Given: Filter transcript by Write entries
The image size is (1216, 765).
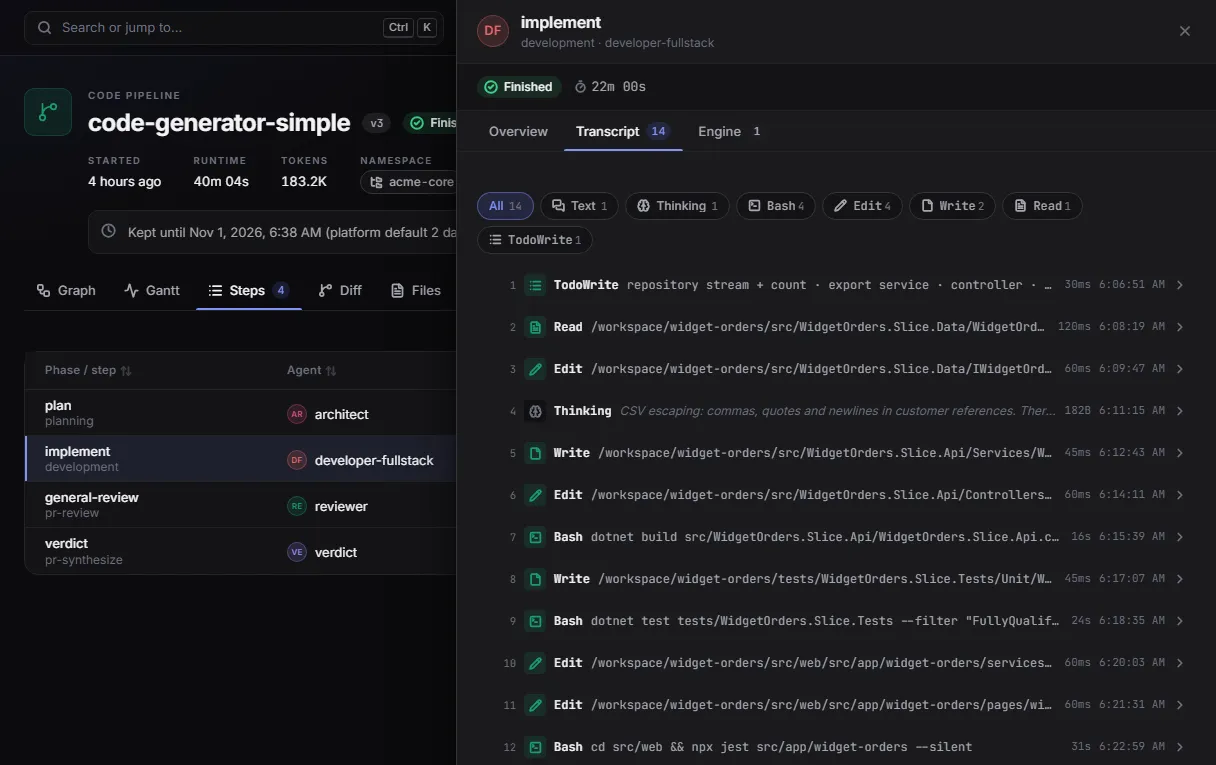Looking at the screenshot, I should click(x=952, y=206).
